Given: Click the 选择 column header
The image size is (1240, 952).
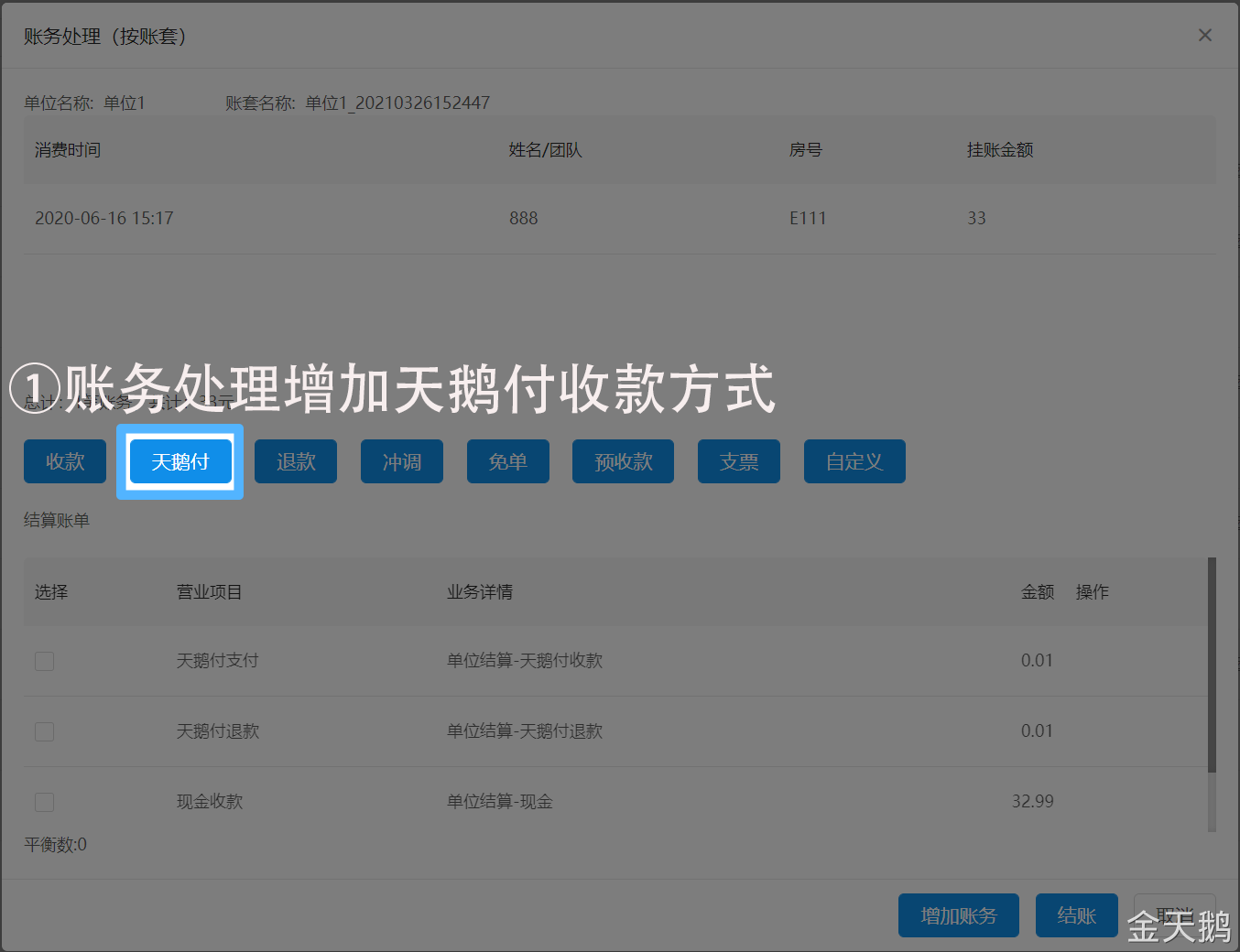Looking at the screenshot, I should click(x=51, y=592).
